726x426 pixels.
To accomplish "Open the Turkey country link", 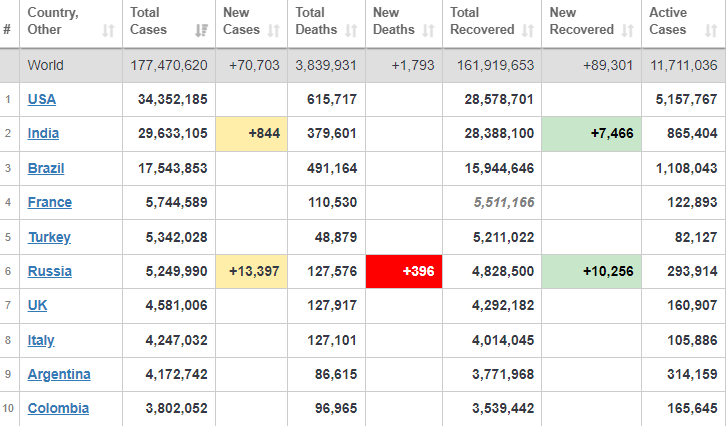I will tap(49, 237).
